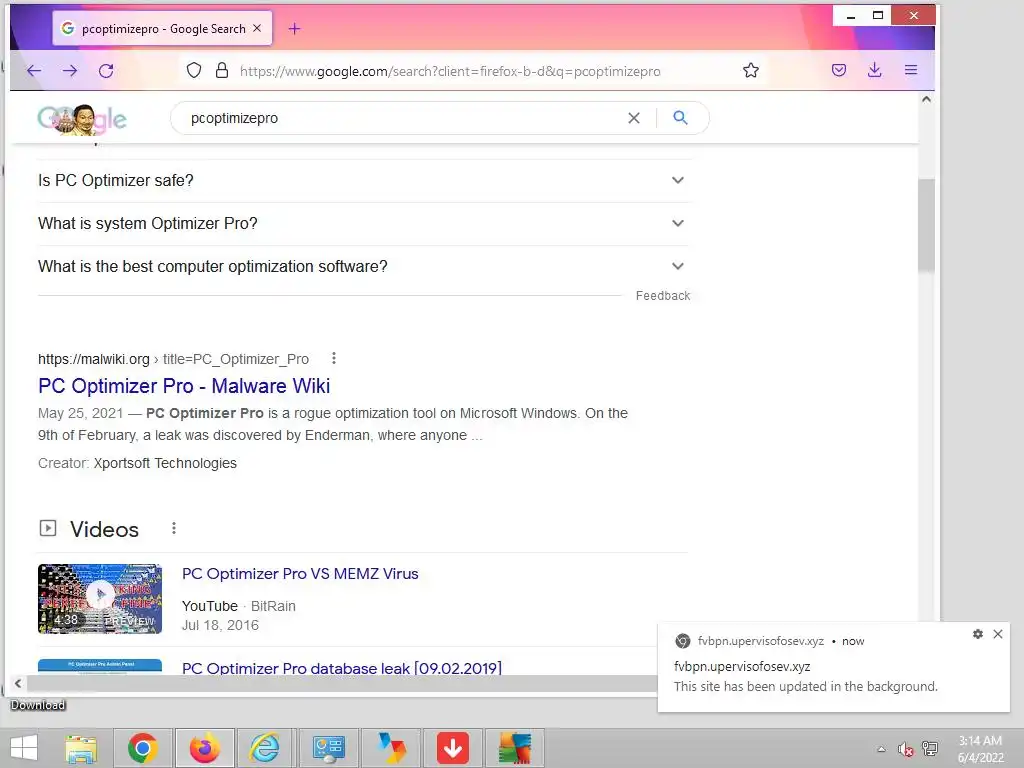Expand "What is system Optimizer Pro?" question
1024x768 pixels.
(x=364, y=223)
